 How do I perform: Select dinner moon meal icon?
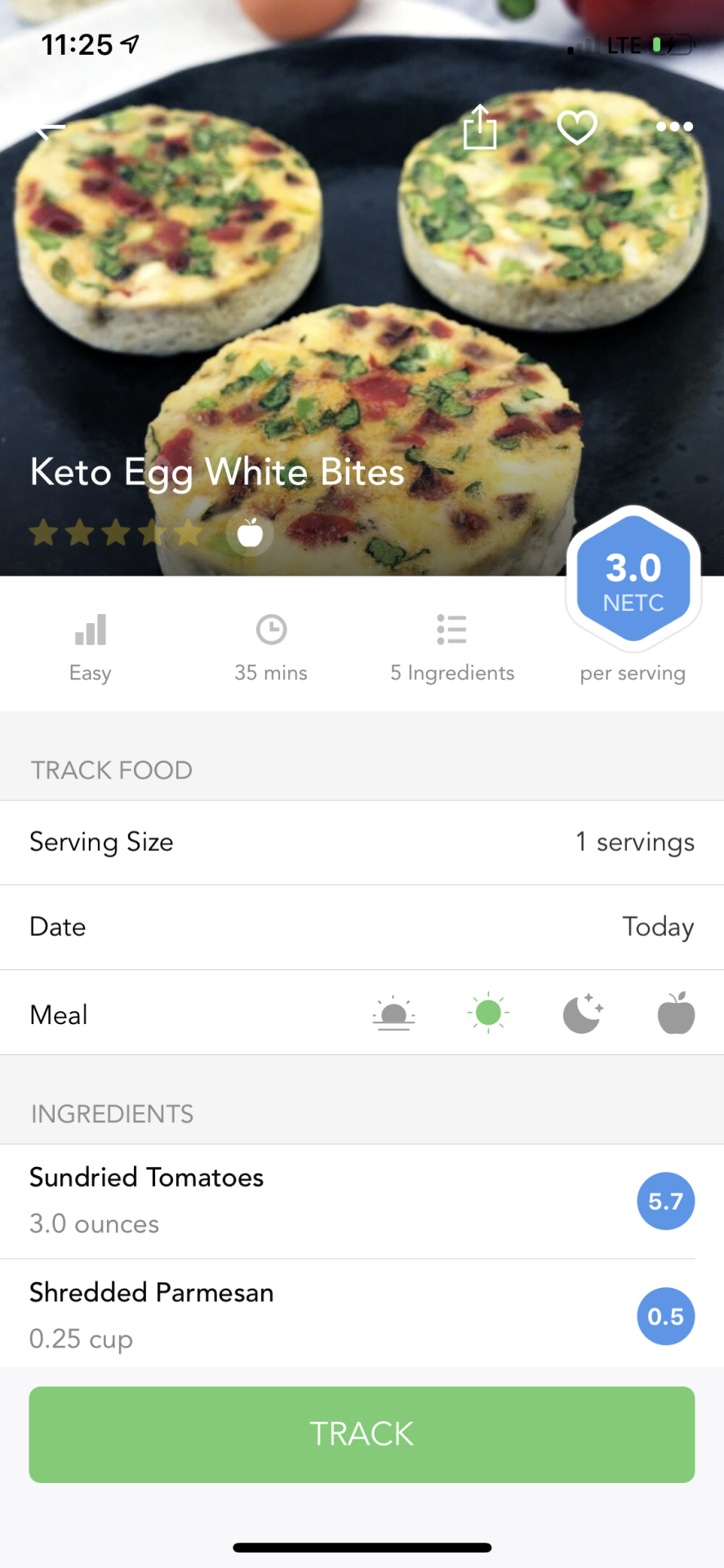pos(583,1013)
